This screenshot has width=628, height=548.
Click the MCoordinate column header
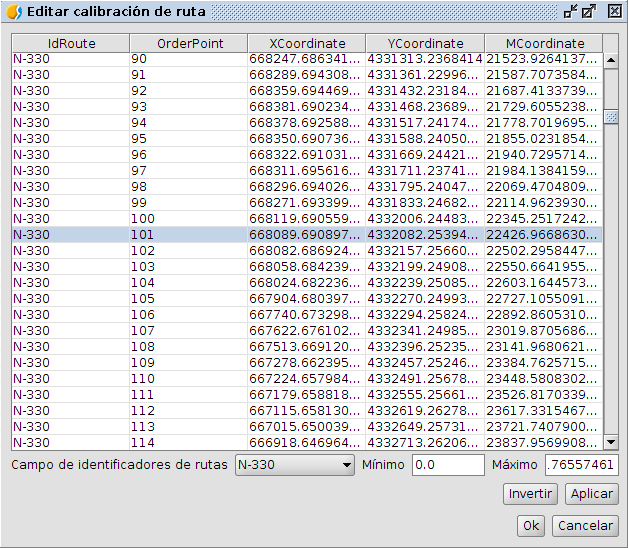[544, 44]
